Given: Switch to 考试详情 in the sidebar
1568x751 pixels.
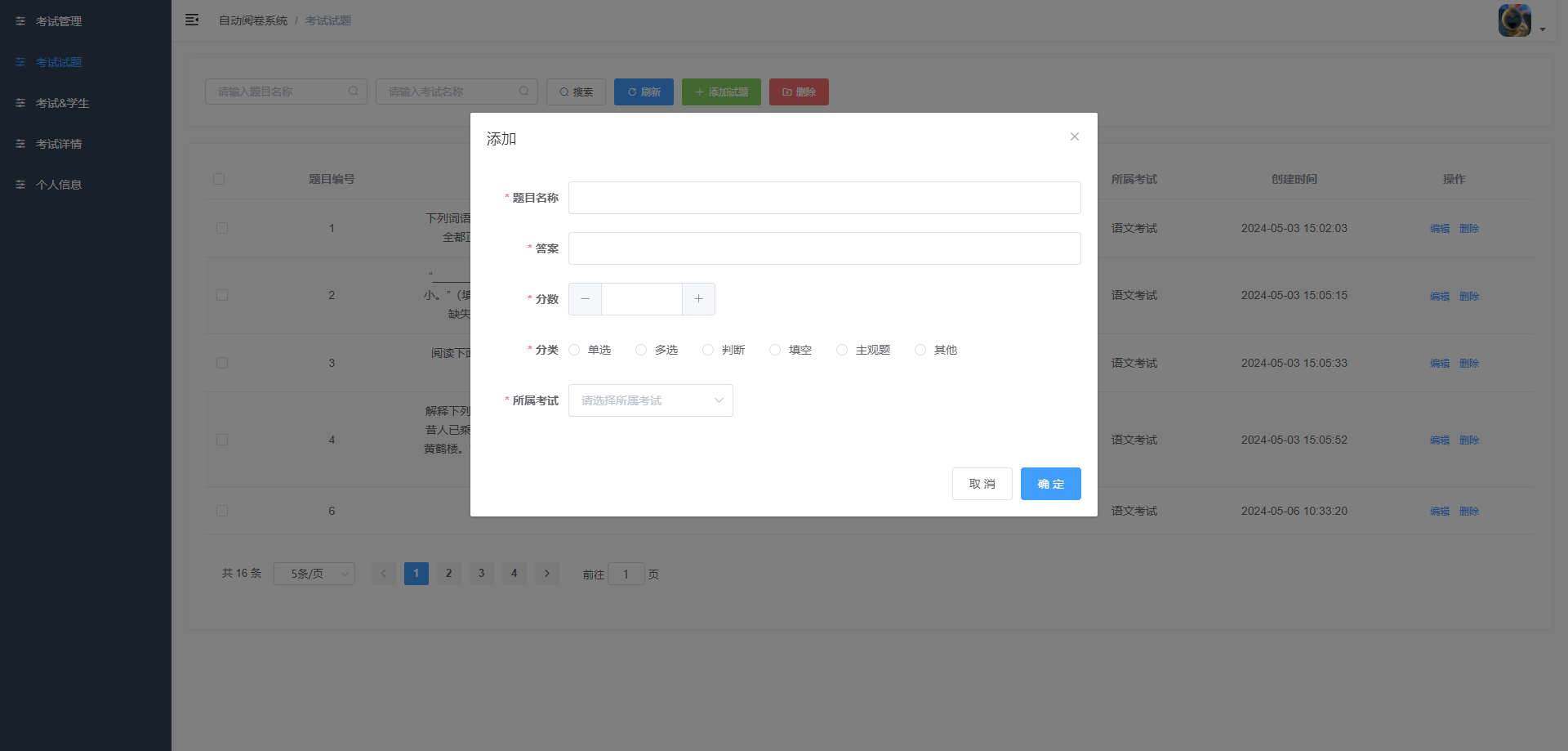Looking at the screenshot, I should click(x=59, y=144).
